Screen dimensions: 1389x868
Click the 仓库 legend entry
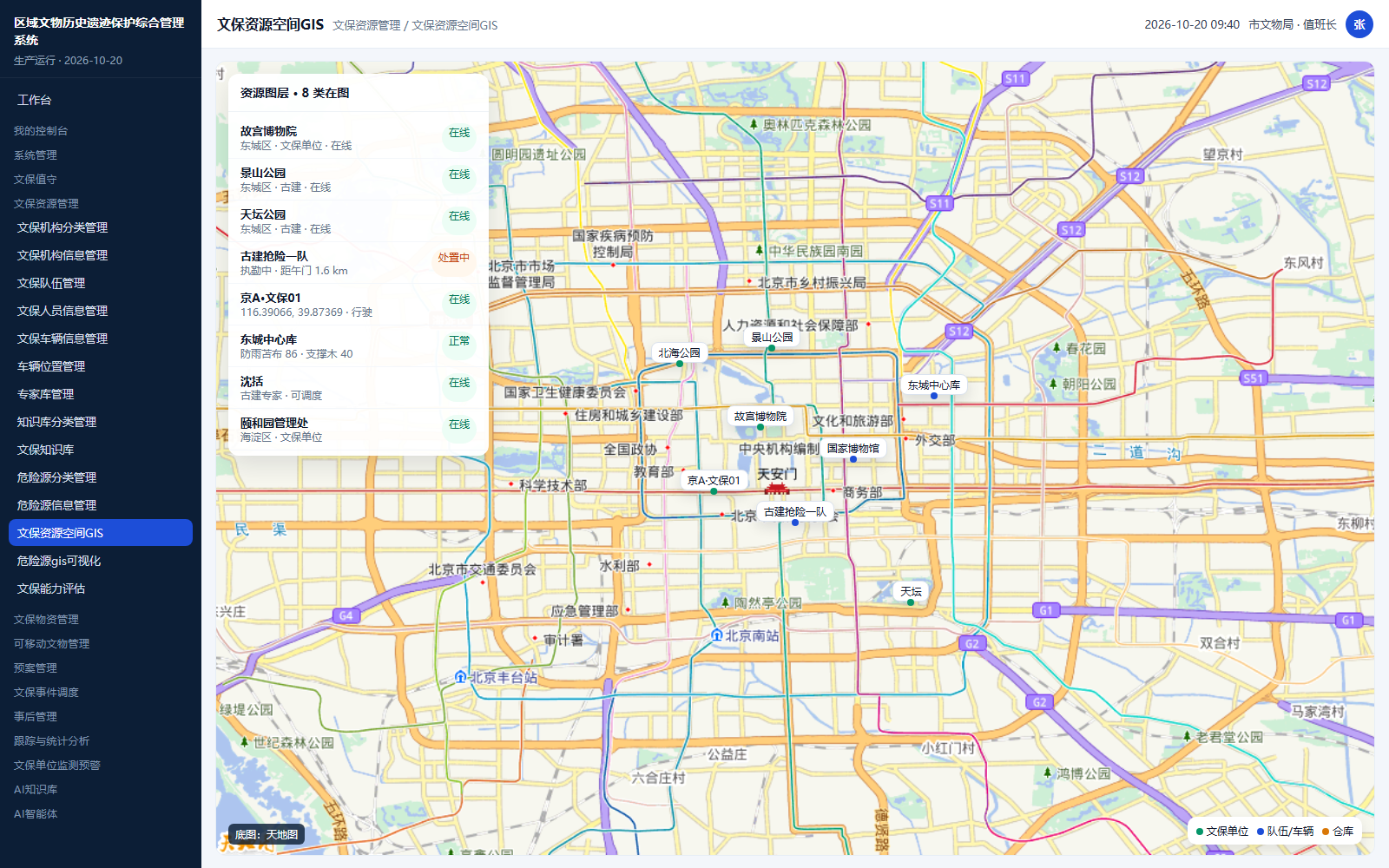[x=1338, y=832]
